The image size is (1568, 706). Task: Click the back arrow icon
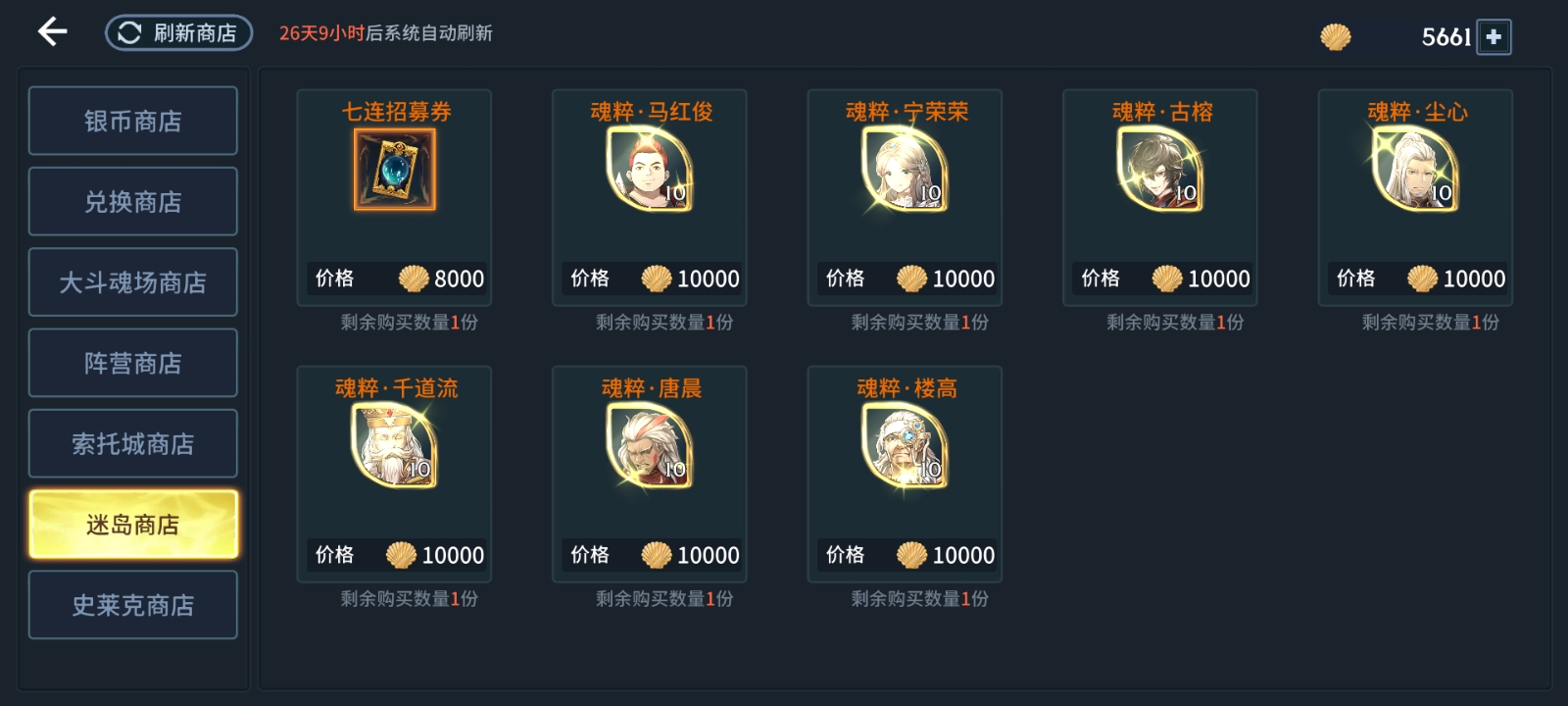pyautogui.click(x=52, y=32)
